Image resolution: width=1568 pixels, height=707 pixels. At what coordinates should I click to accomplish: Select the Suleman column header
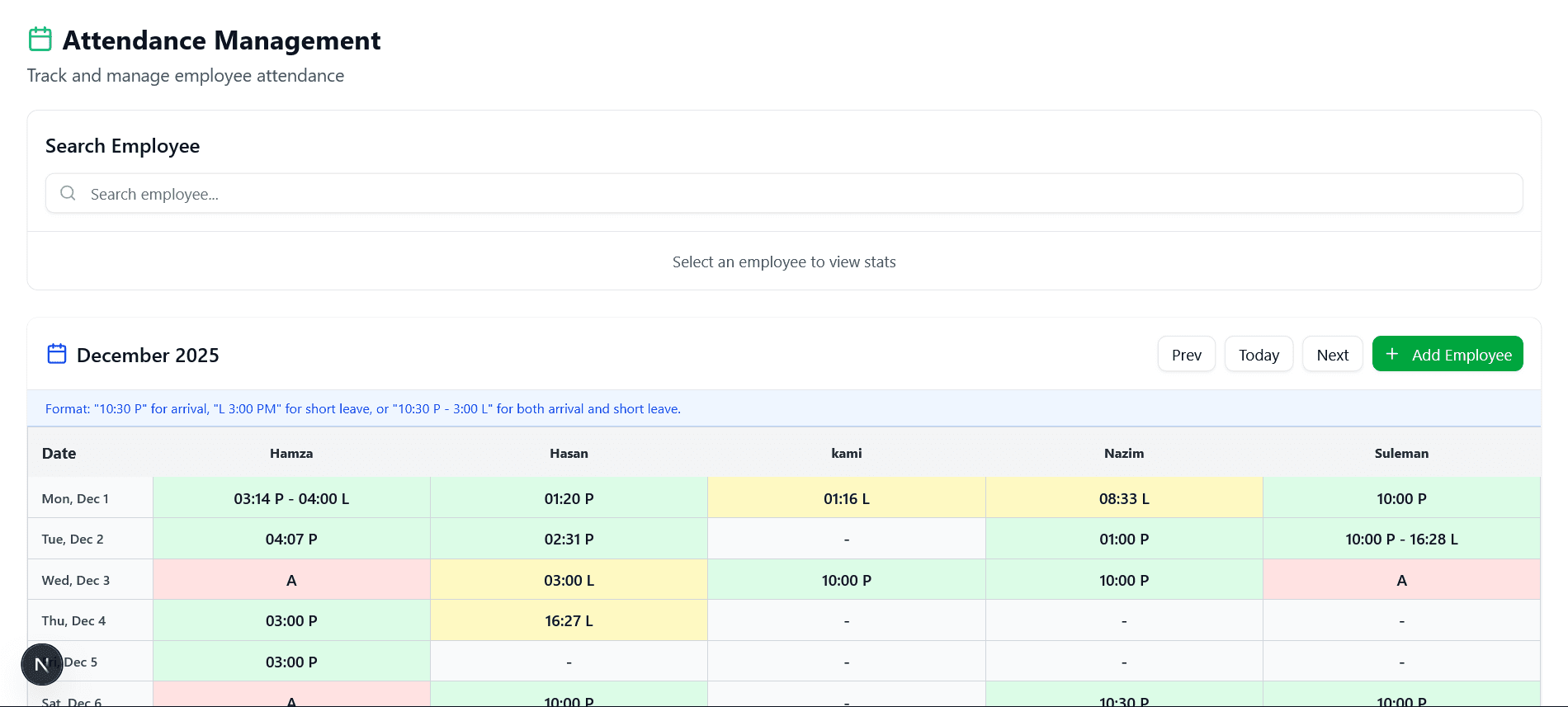click(x=1401, y=453)
